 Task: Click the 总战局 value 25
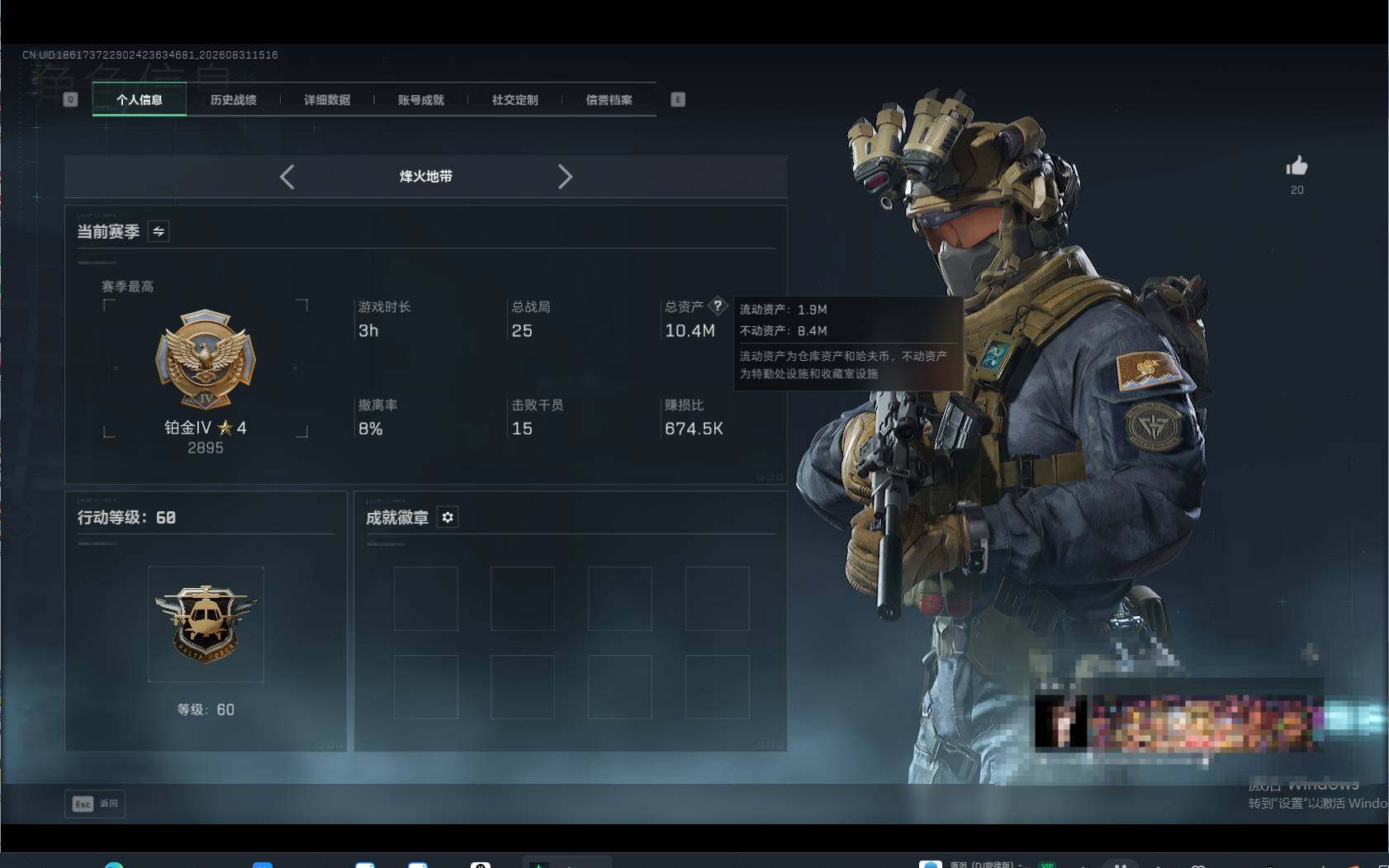point(522,331)
